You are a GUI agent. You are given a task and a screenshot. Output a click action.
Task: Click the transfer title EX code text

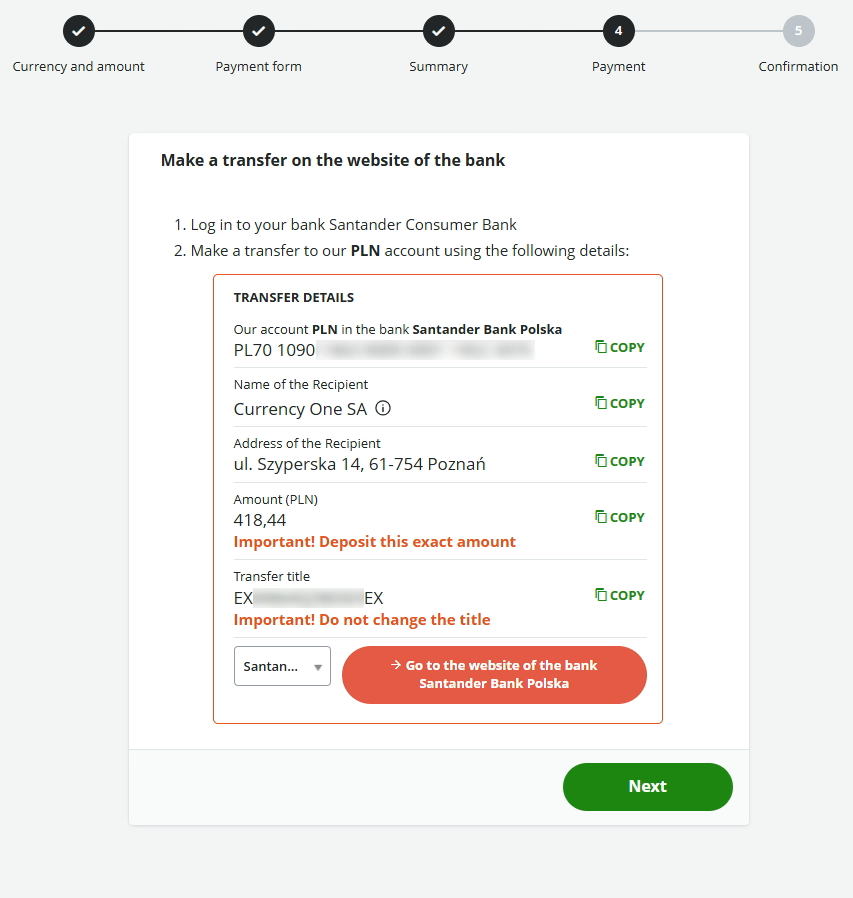[308, 598]
